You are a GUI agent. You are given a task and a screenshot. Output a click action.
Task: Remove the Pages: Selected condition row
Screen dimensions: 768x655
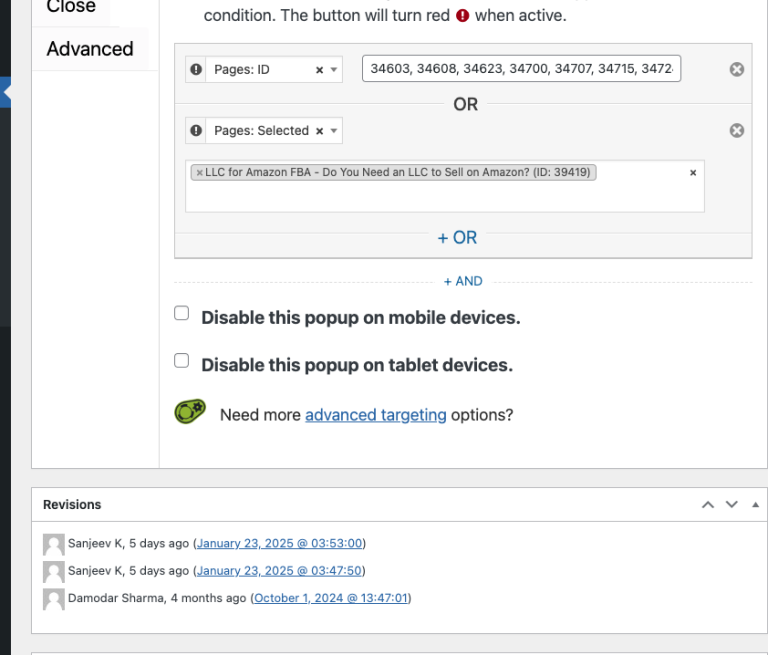coord(737,131)
